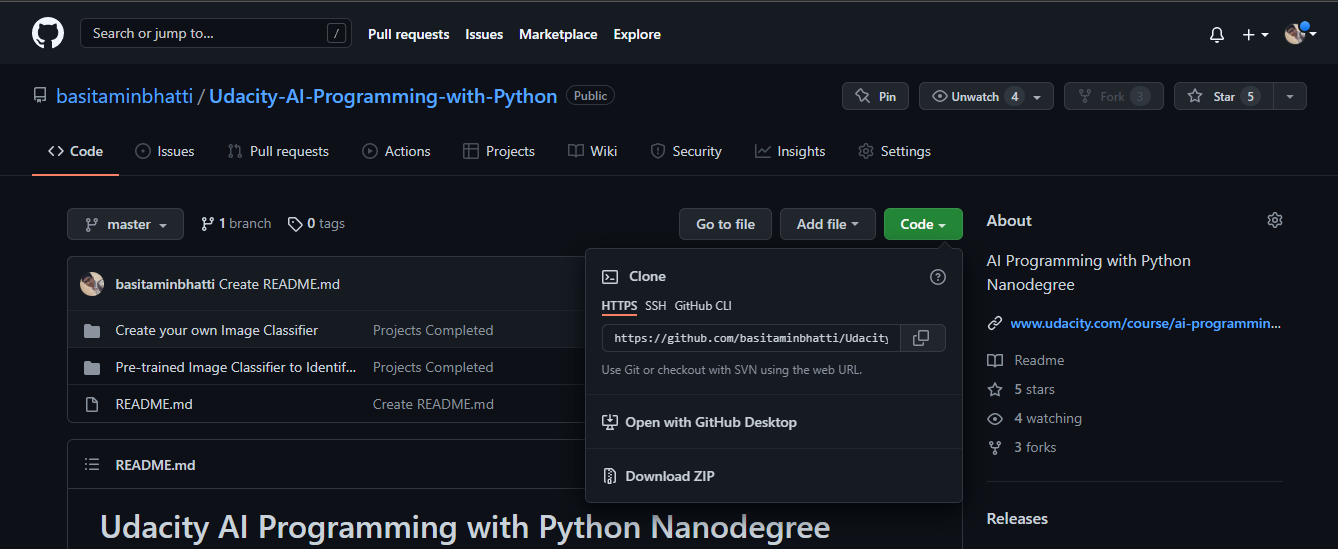
Task: Open the www.udacity.com course link
Action: 1145,323
